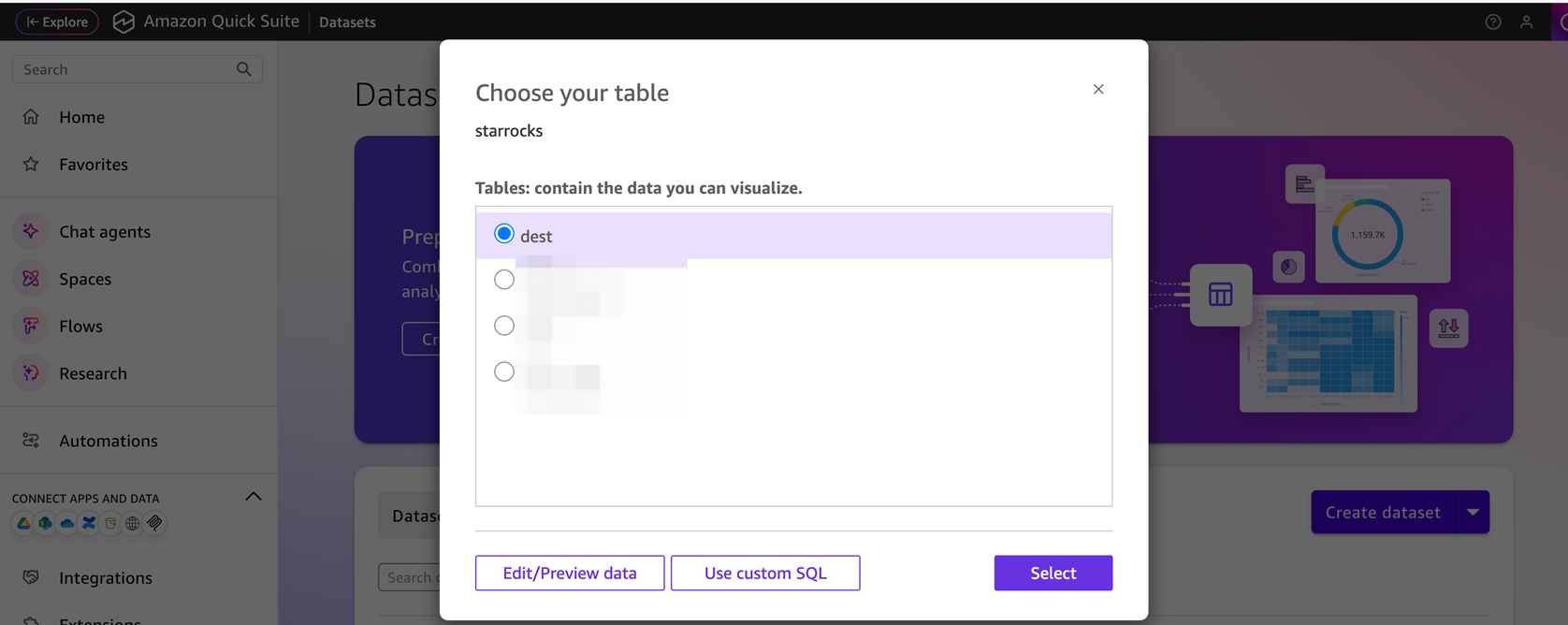The height and width of the screenshot is (625, 1568).
Task: Click the web crawler globe icon
Action: coord(133,524)
